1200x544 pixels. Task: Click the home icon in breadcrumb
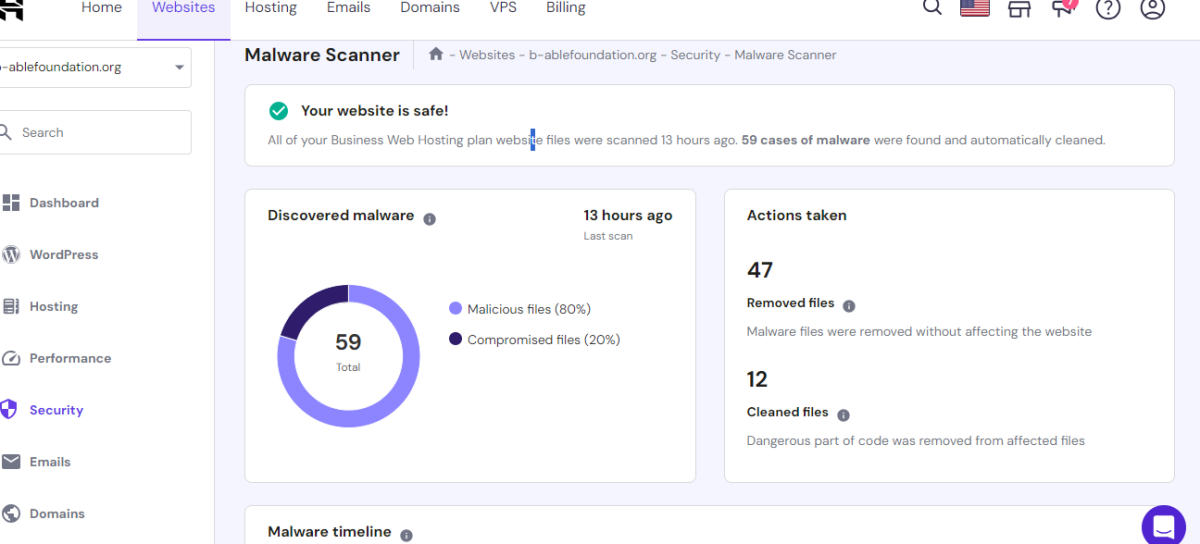436,54
